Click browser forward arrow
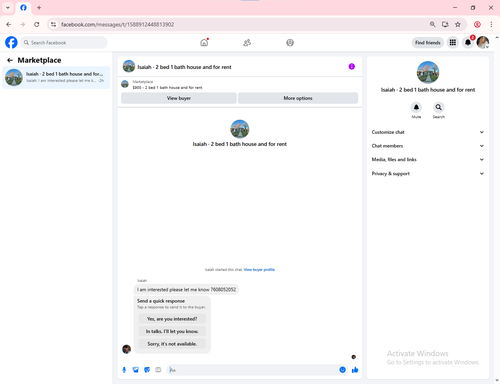Viewport: 500px width, 384px height. pos(22,24)
